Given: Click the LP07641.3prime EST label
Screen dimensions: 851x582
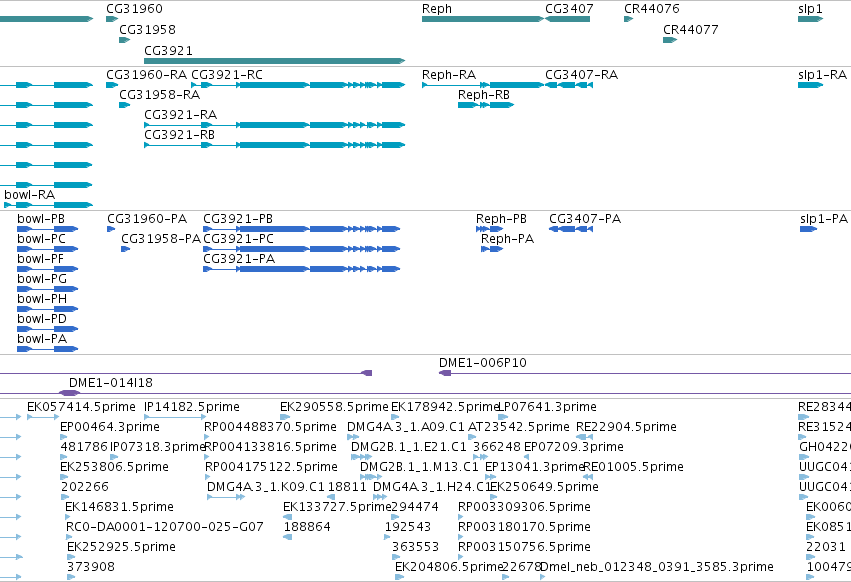Looking at the screenshot, I should point(547,407).
